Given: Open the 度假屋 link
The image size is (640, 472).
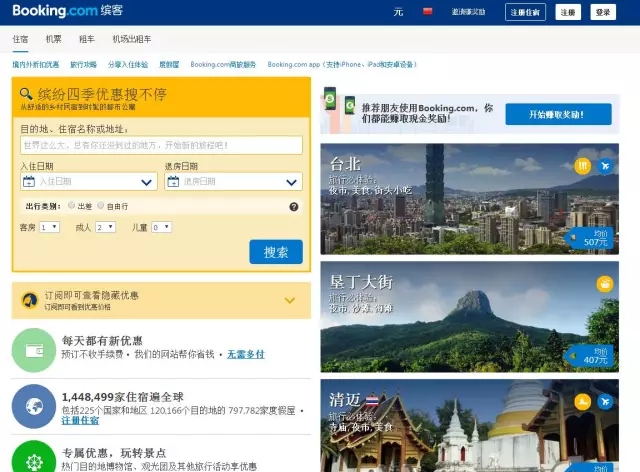Looking at the screenshot, I should [x=169, y=65].
